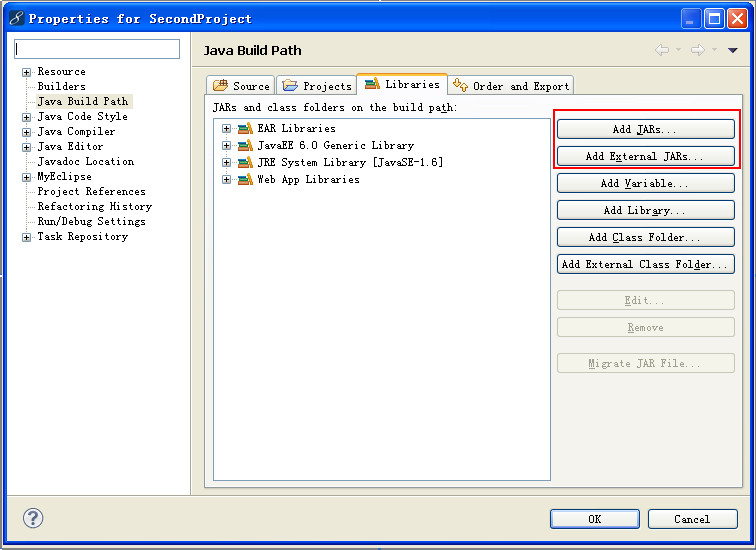Viewport: 756px width, 550px height.
Task: Click Add Class Folder... button
Action: coord(646,237)
